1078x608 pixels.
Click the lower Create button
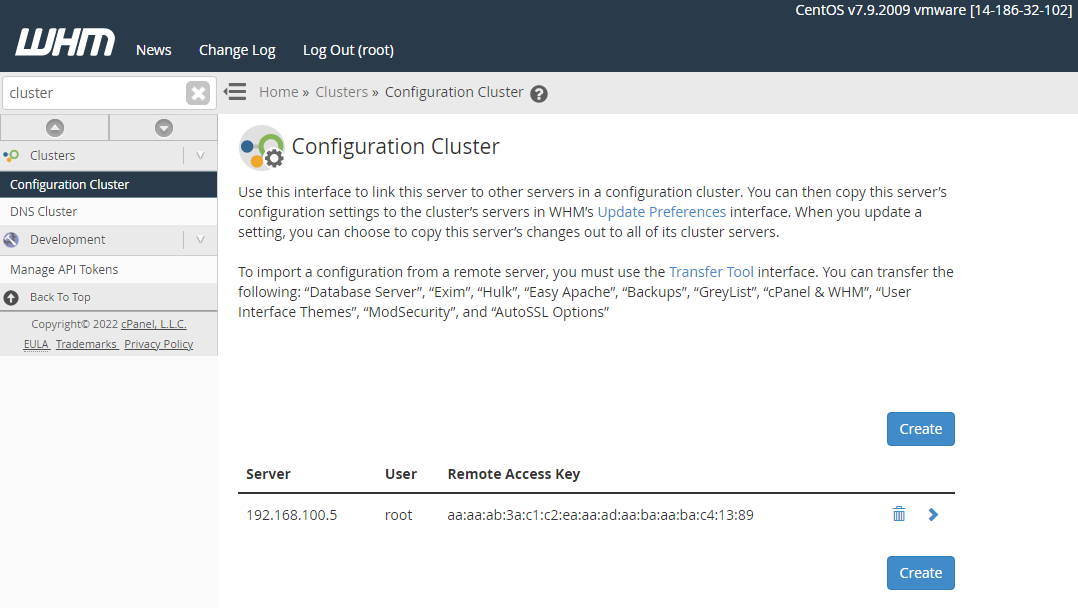pyautogui.click(x=920, y=573)
